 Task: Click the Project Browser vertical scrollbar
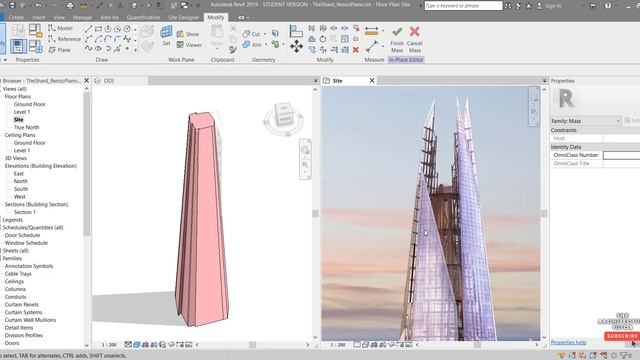point(87,163)
